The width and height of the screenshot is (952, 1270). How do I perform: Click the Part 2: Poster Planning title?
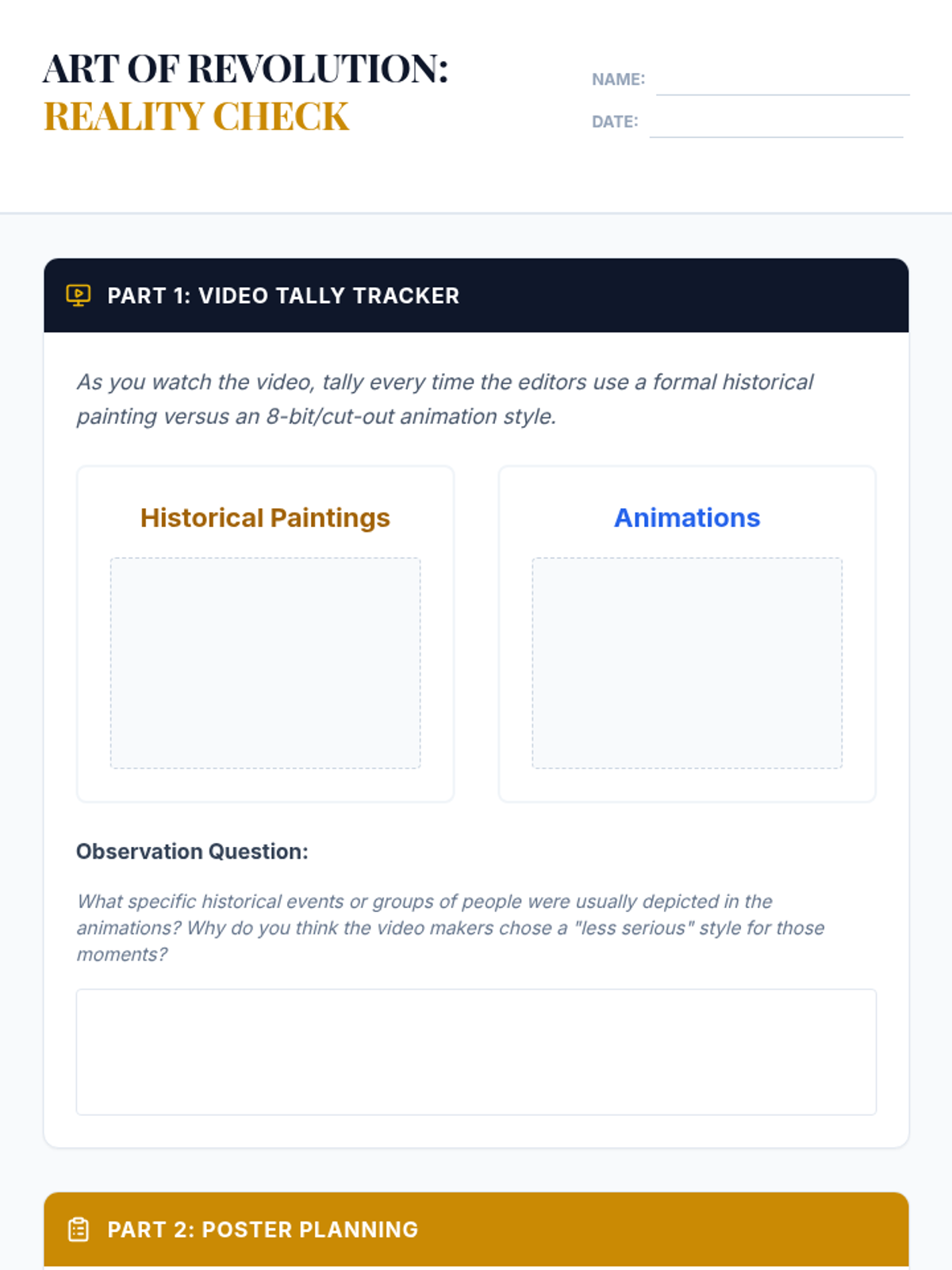pyautogui.click(x=263, y=1229)
